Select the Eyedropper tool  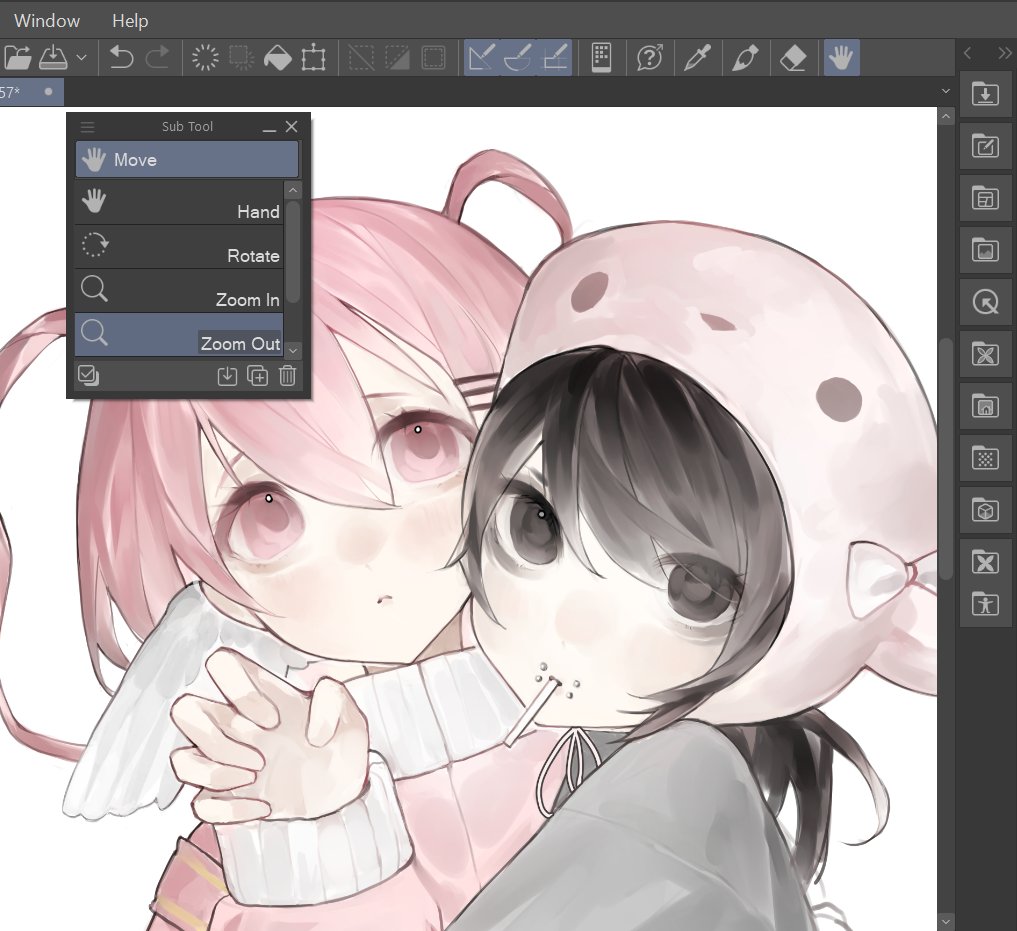click(x=698, y=58)
